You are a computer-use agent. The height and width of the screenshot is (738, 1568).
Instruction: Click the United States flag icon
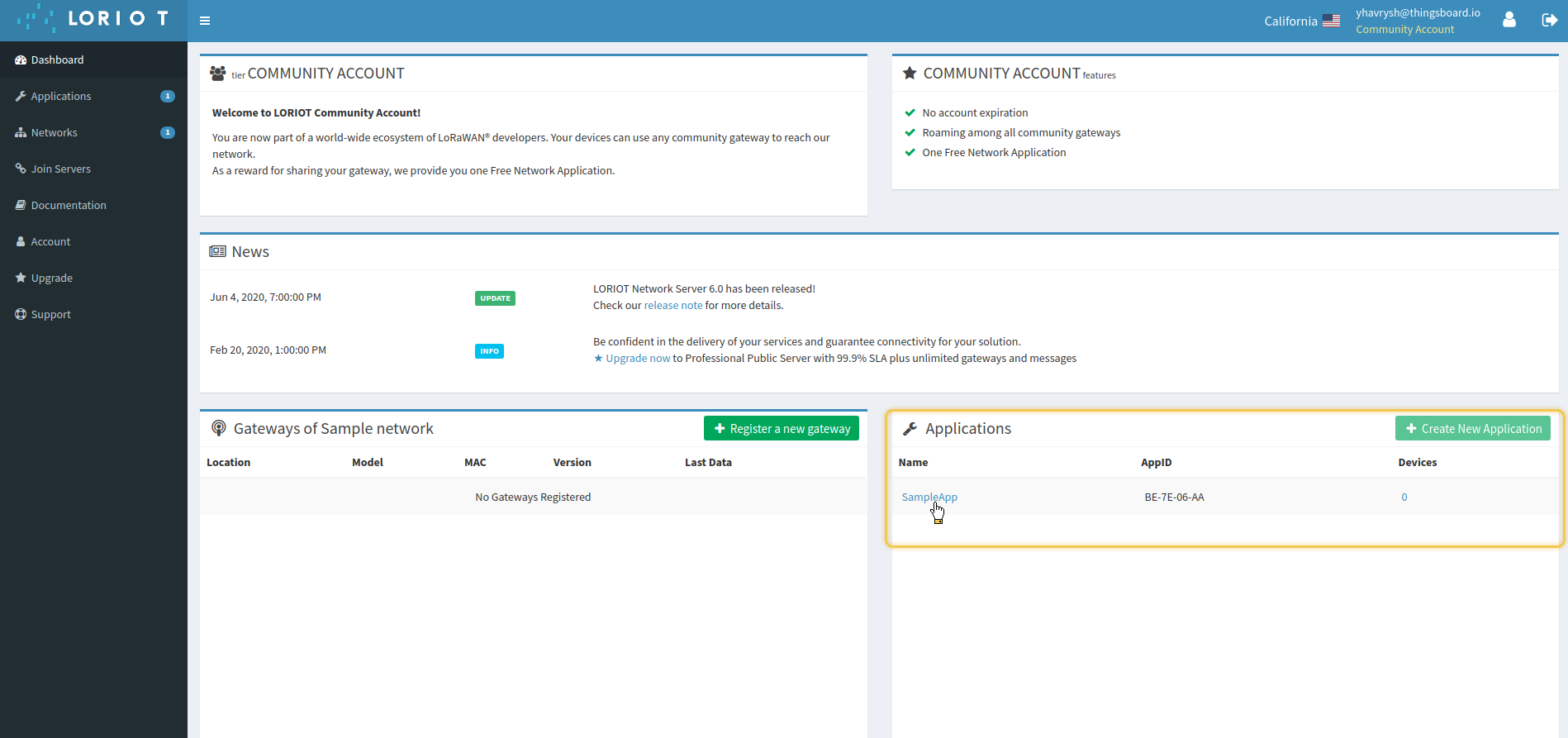[x=1331, y=21]
